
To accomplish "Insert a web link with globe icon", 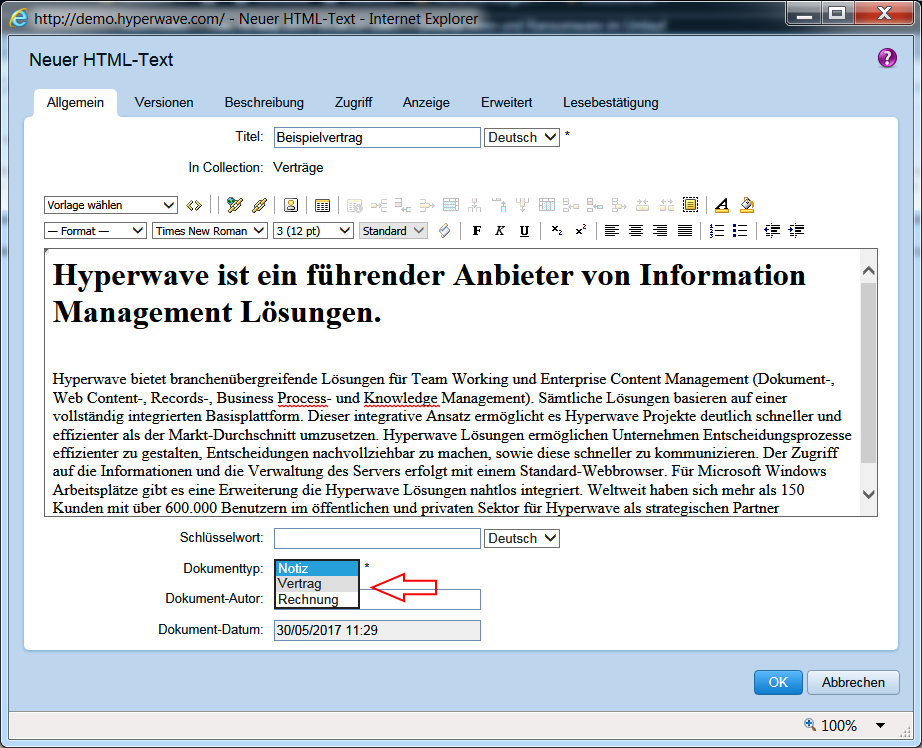I will (235, 205).
